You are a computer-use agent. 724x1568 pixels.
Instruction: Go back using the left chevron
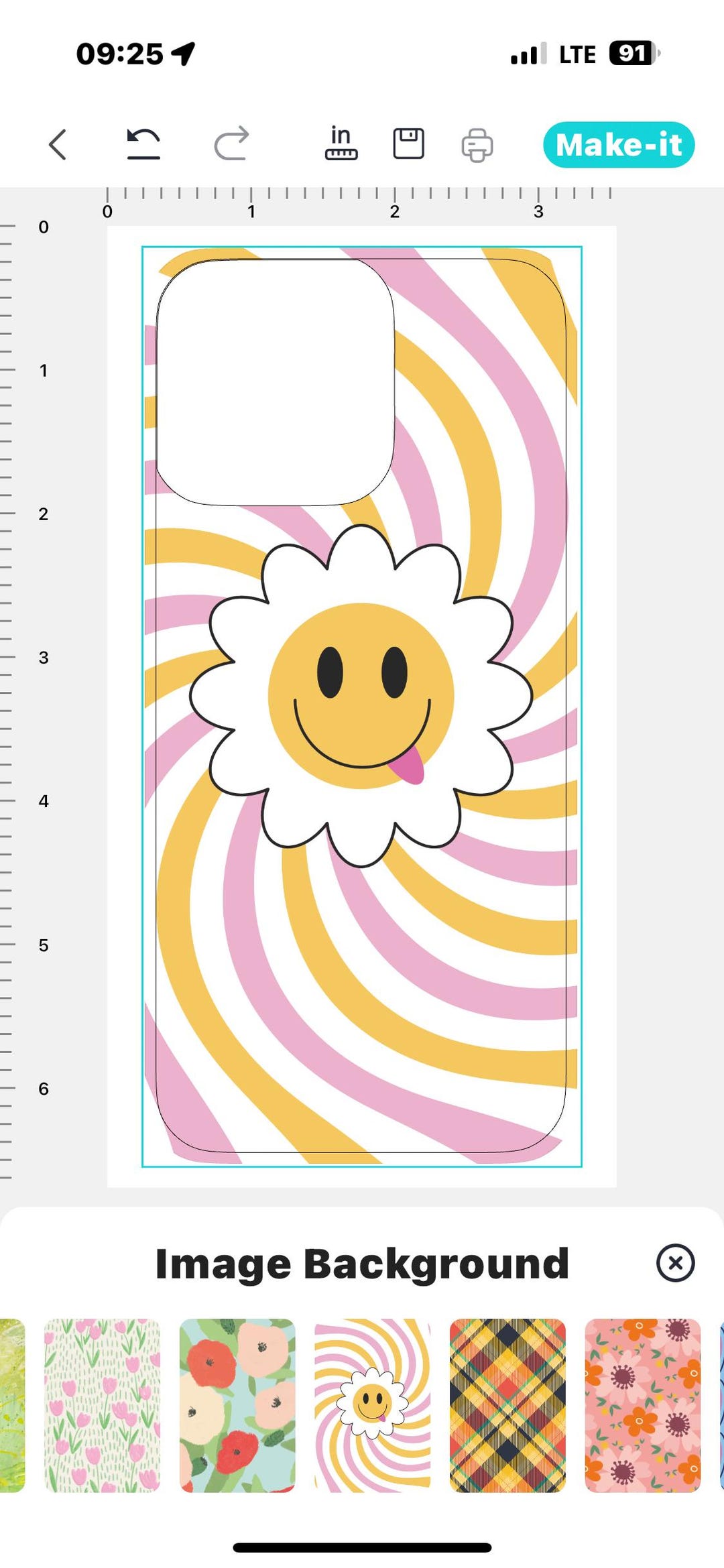click(58, 145)
